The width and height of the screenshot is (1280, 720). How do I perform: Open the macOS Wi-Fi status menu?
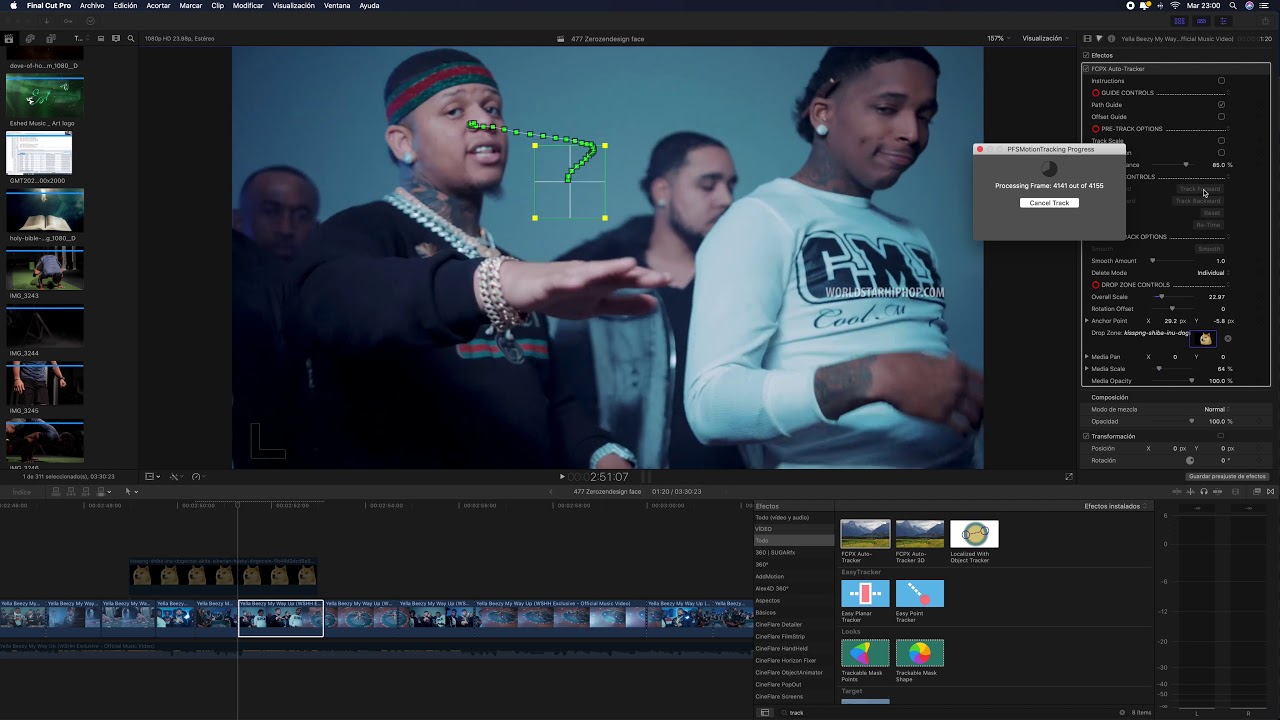click(x=1175, y=5)
